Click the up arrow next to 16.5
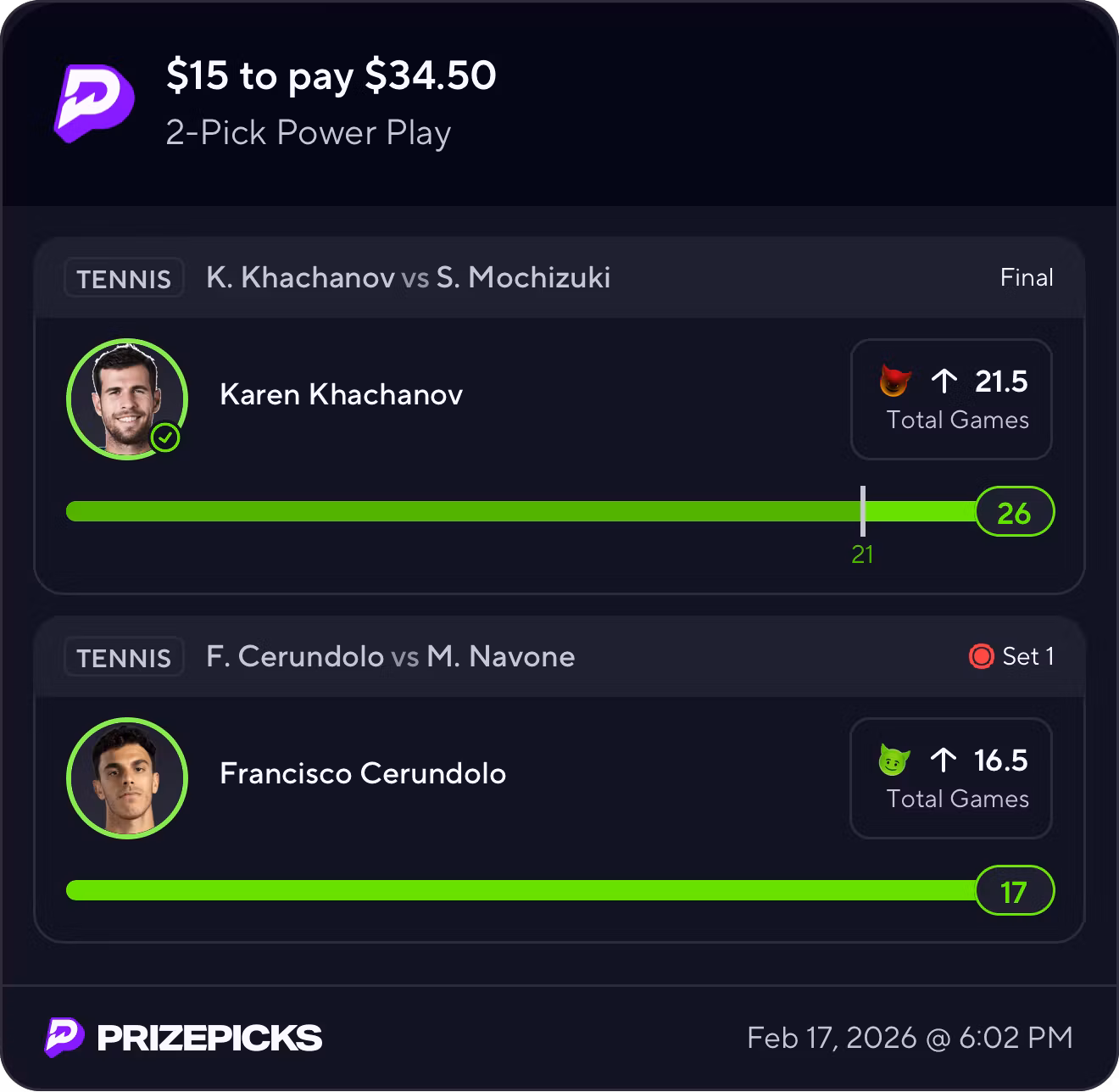Viewport: 1119px width, 1092px height. pyautogui.click(x=943, y=760)
